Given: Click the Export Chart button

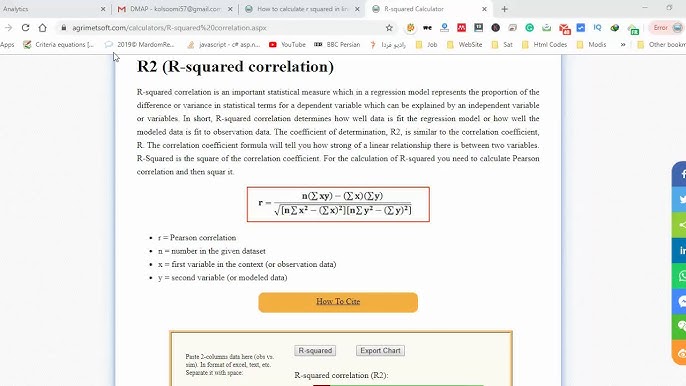Looking at the screenshot, I should [380, 351].
